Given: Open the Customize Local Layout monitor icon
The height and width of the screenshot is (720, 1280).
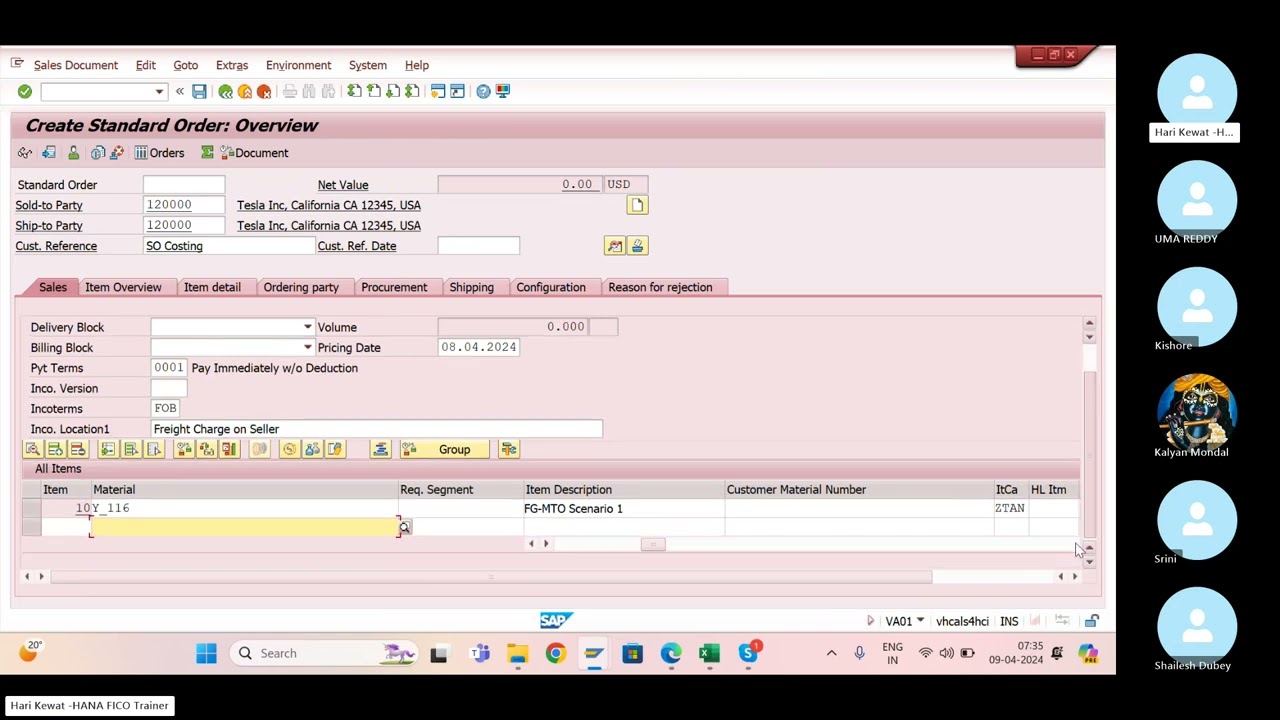Looking at the screenshot, I should (x=503, y=92).
